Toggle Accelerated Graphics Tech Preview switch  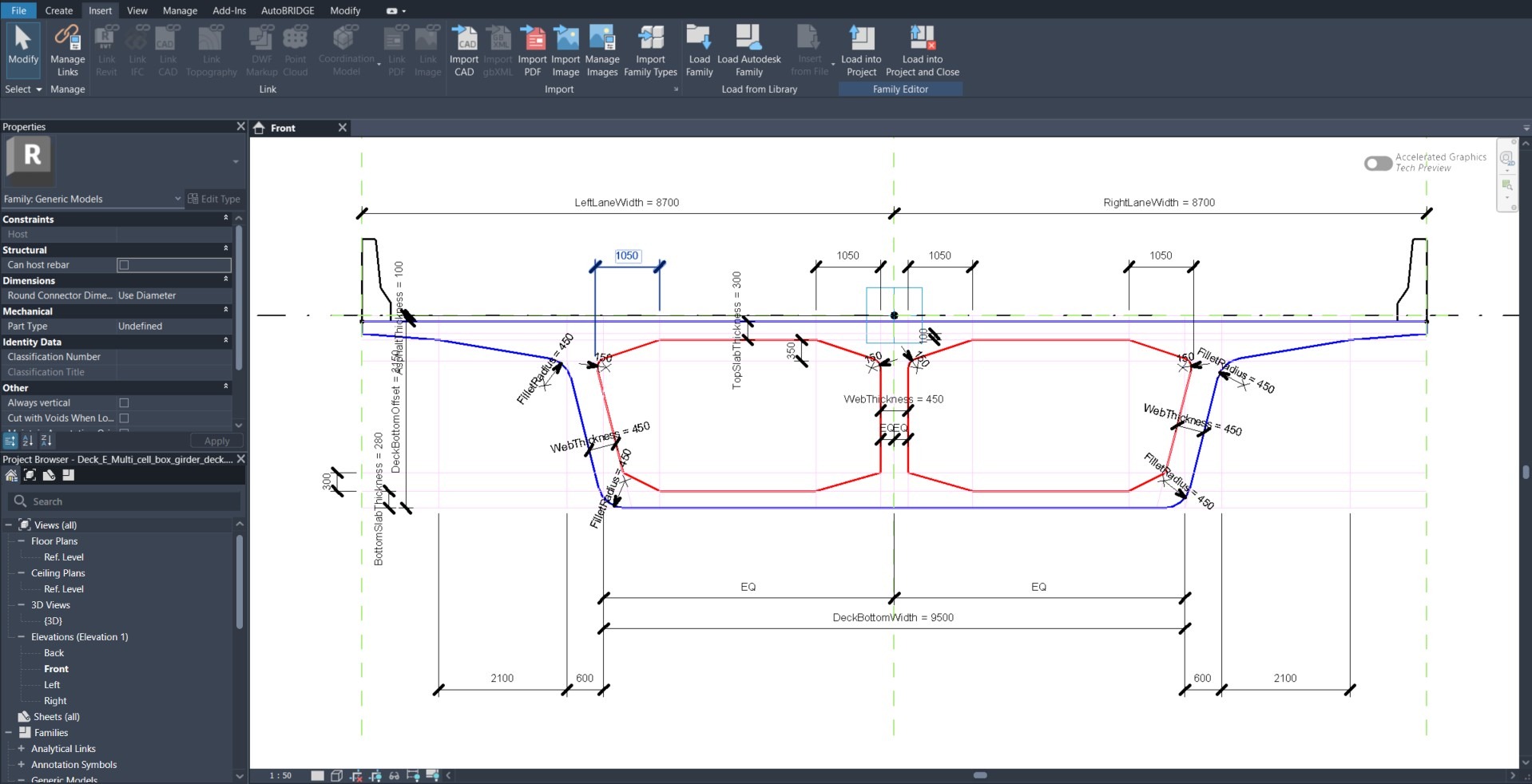(1377, 163)
